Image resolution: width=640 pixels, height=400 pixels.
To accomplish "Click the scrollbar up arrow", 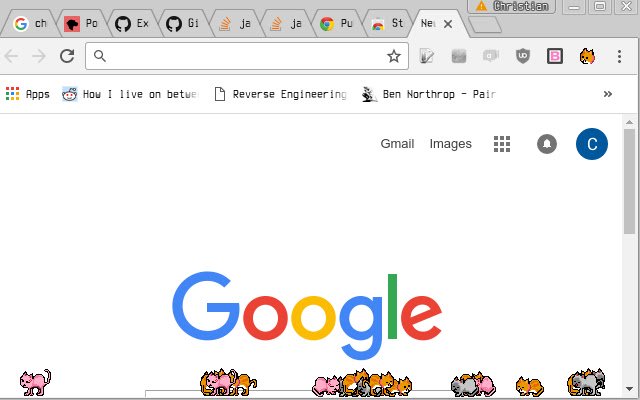I will [x=629, y=122].
